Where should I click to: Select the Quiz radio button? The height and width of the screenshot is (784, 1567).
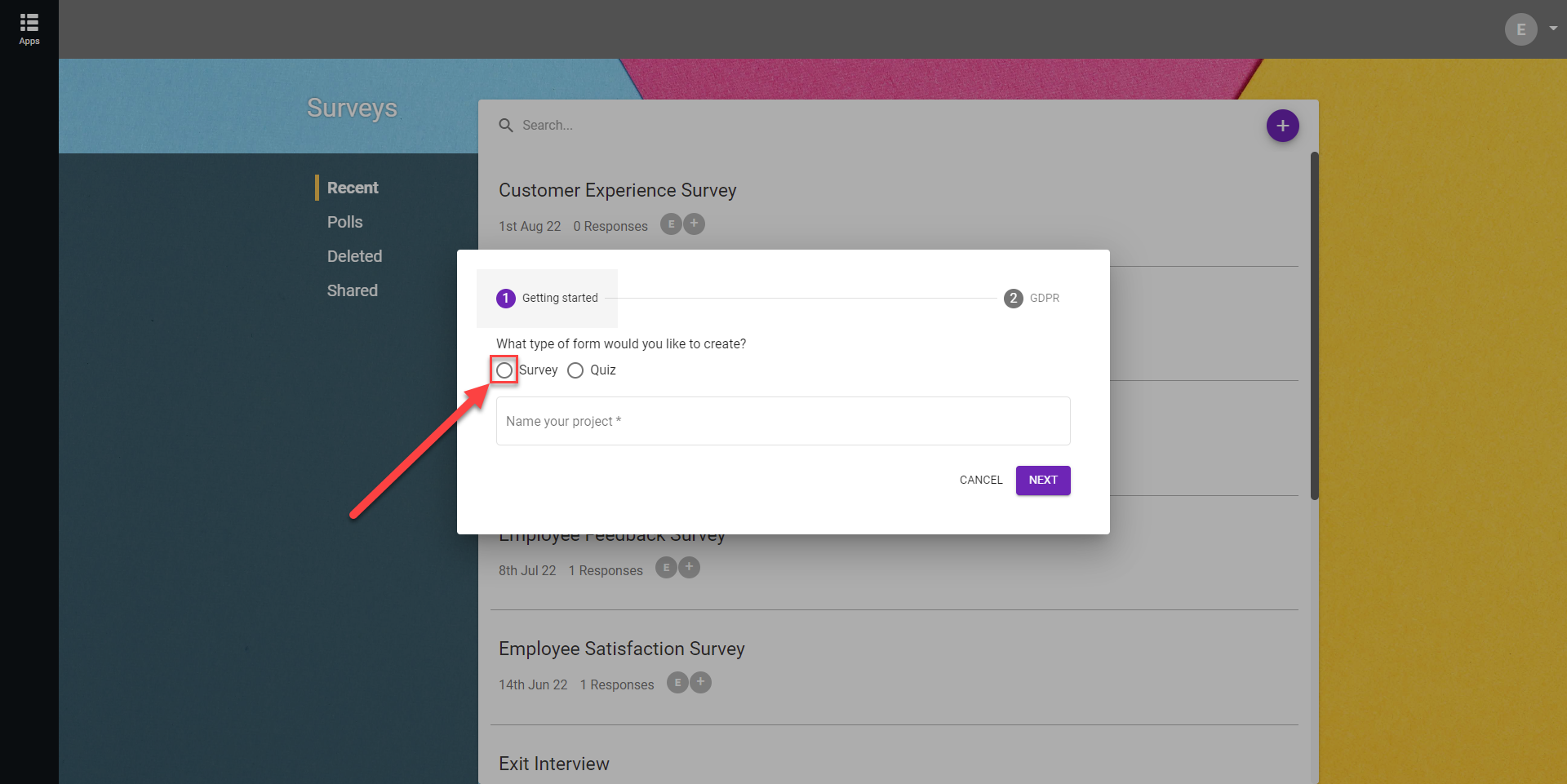[x=575, y=370]
